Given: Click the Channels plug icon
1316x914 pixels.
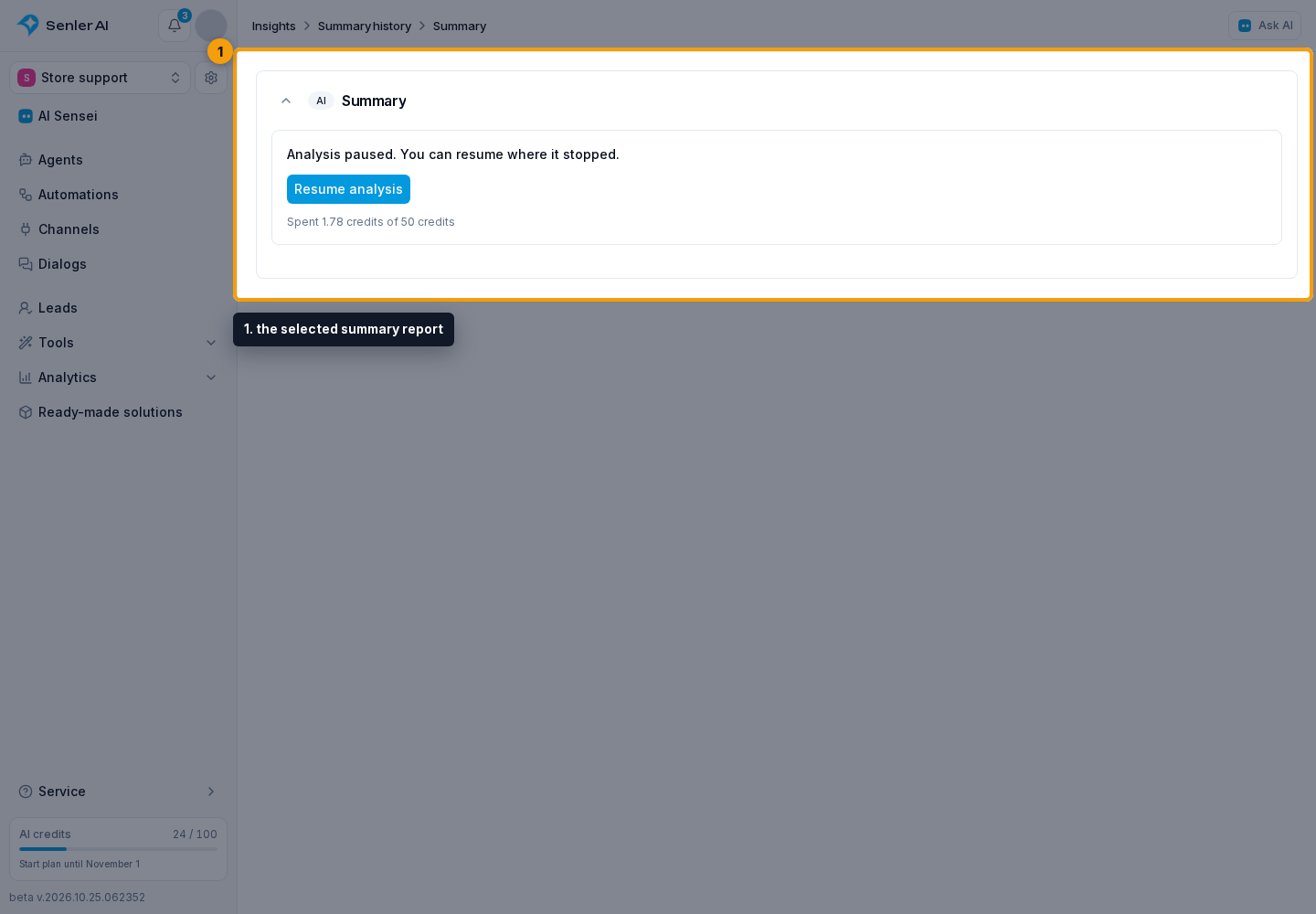Looking at the screenshot, I should (x=26, y=229).
